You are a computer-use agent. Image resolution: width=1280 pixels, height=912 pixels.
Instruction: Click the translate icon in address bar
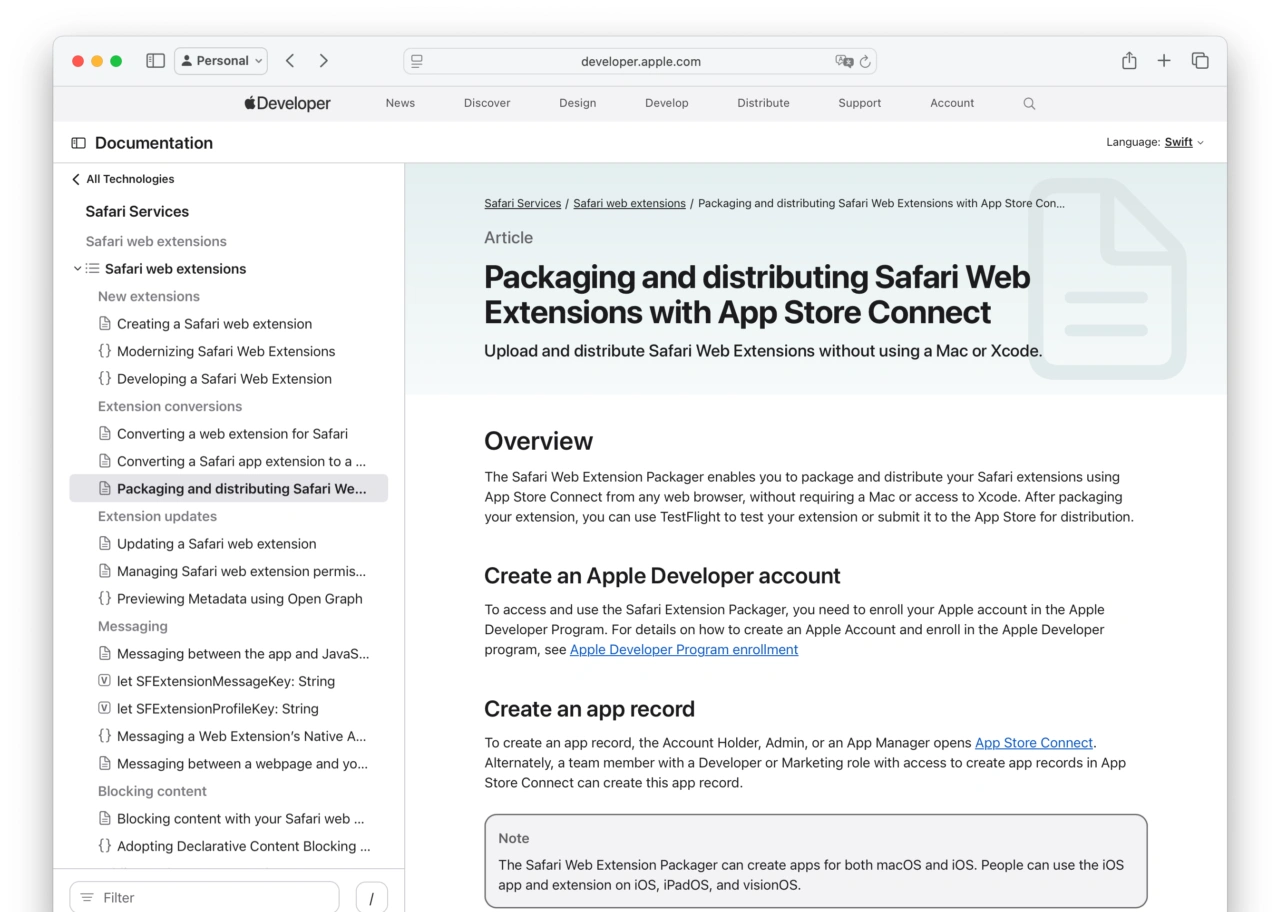point(844,61)
